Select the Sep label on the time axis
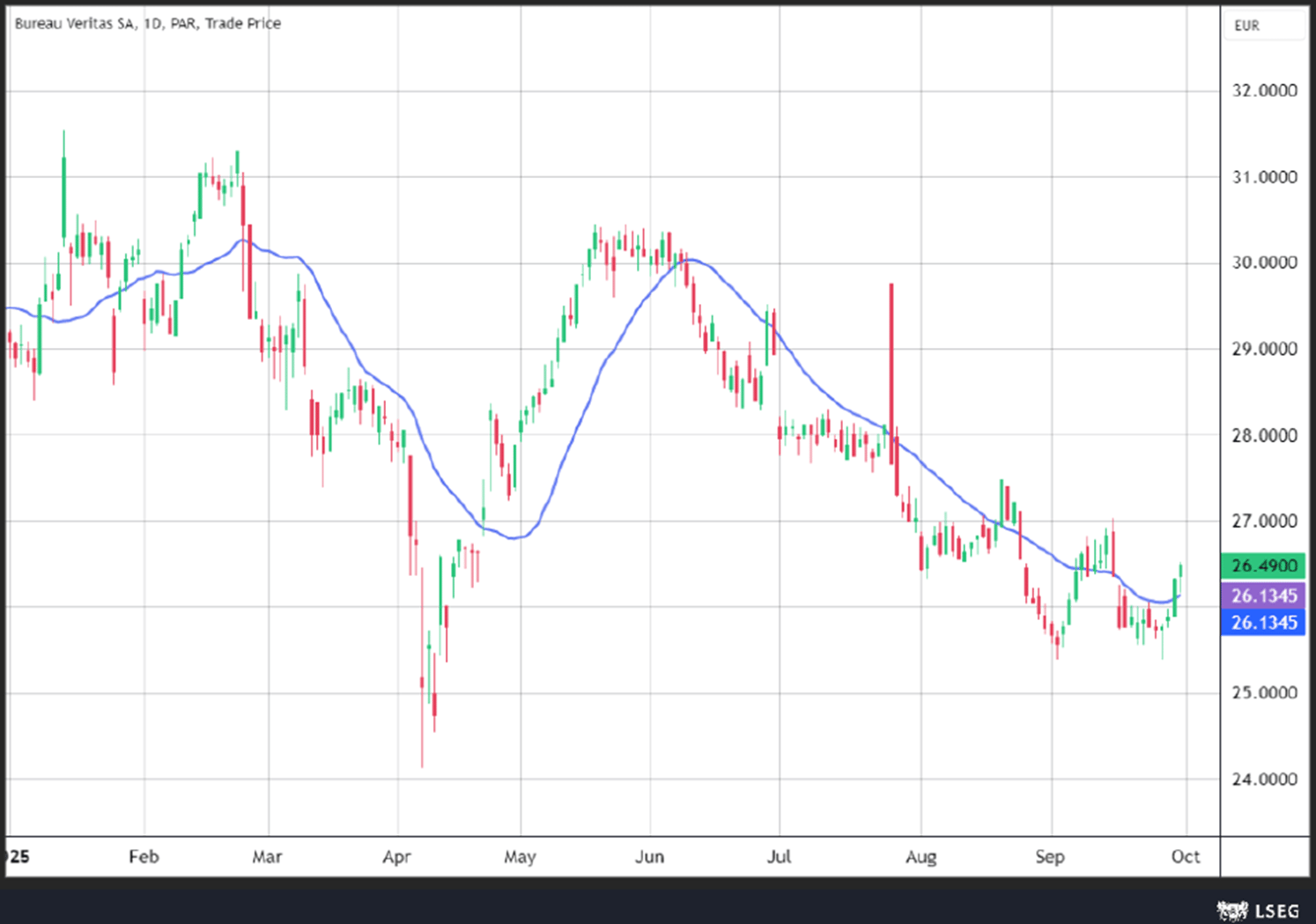Image resolution: width=1316 pixels, height=924 pixels. tap(1050, 856)
